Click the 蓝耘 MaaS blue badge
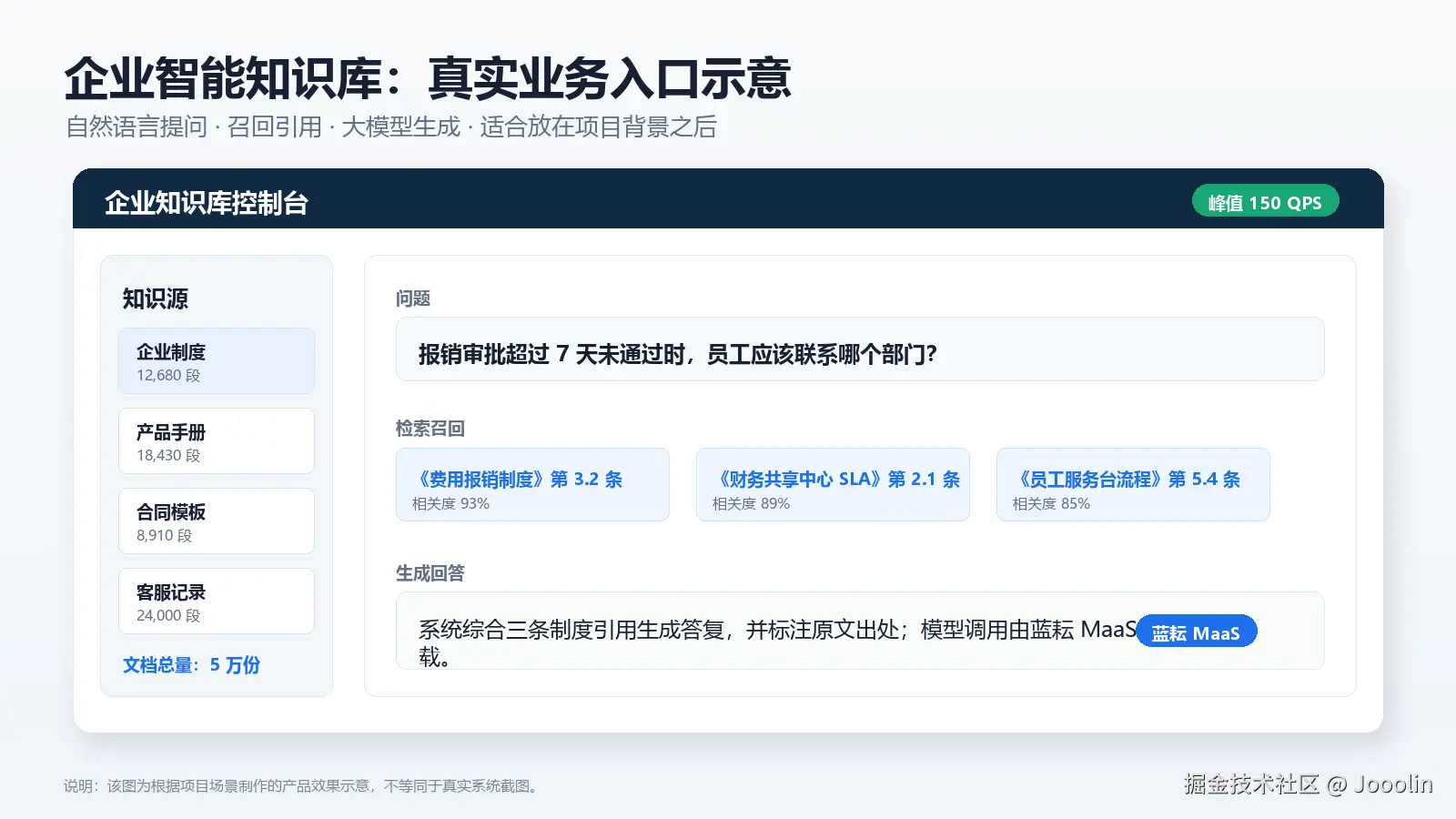Screen dimensions: 1456x819 coord(1197,632)
